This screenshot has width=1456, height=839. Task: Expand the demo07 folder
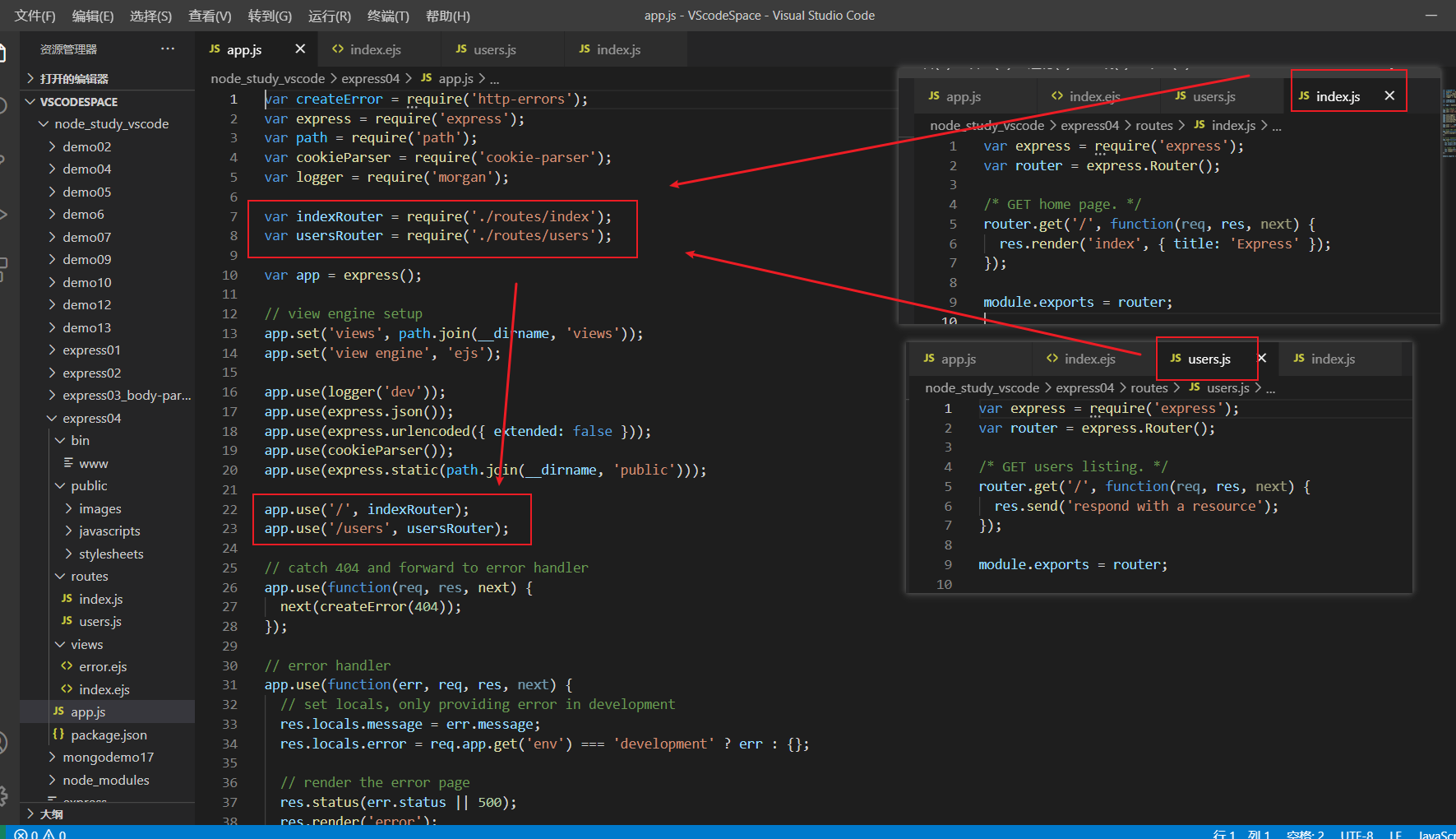coord(107,237)
